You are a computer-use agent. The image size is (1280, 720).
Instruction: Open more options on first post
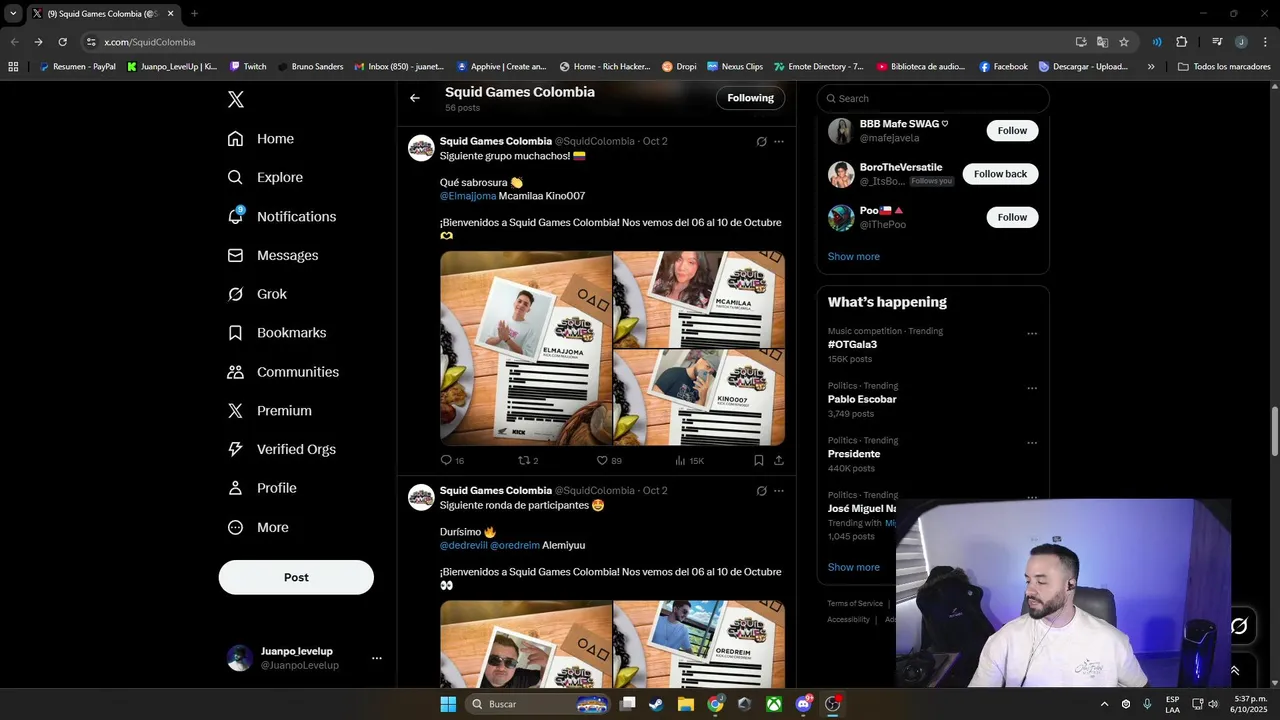click(779, 142)
